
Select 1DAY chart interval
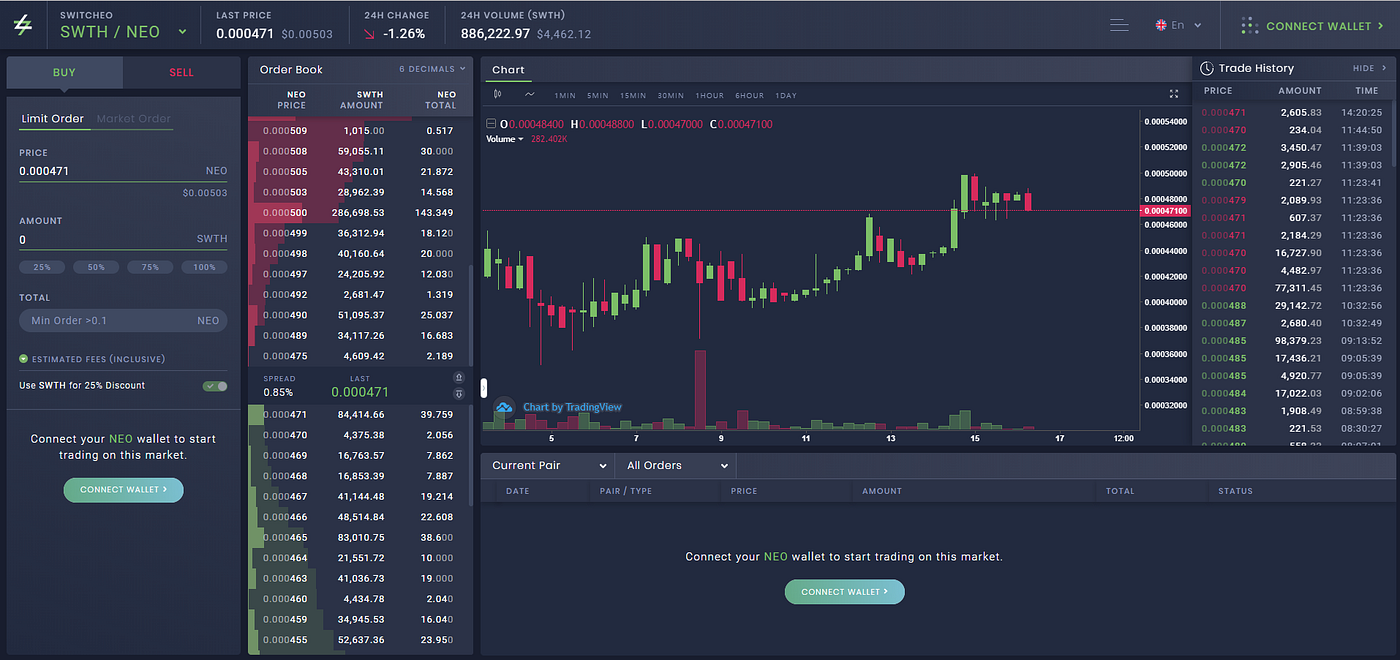tap(786, 95)
